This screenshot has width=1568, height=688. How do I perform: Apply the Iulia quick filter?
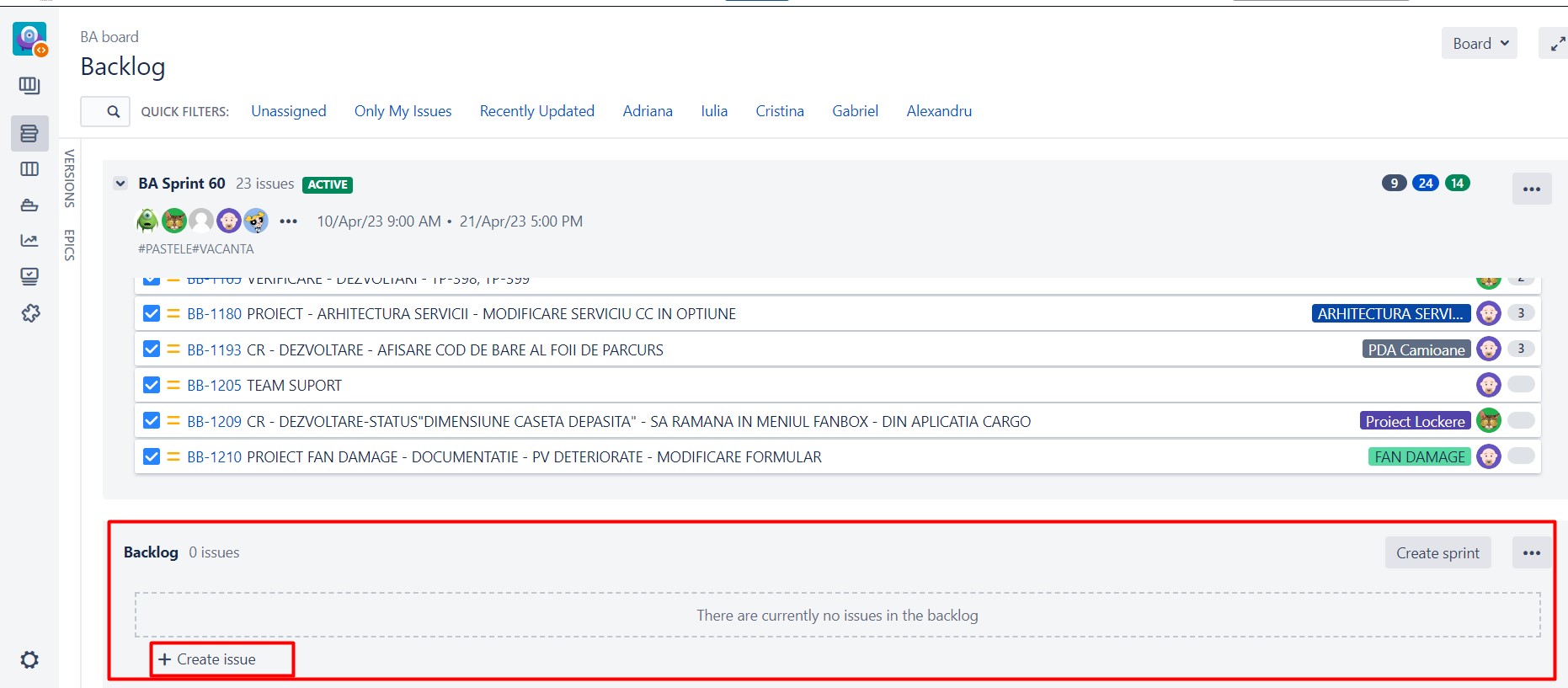714,111
